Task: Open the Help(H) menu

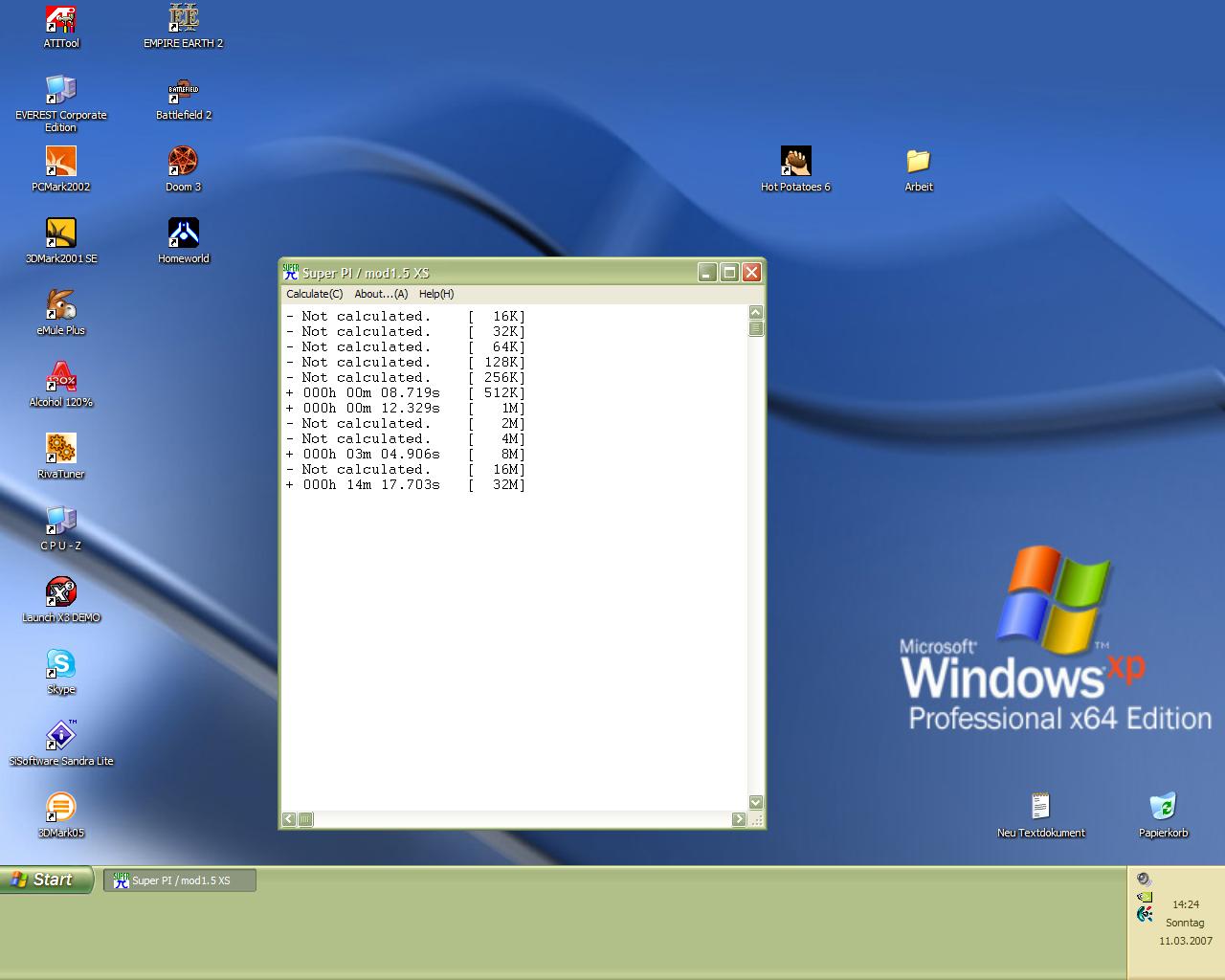Action: (436, 294)
